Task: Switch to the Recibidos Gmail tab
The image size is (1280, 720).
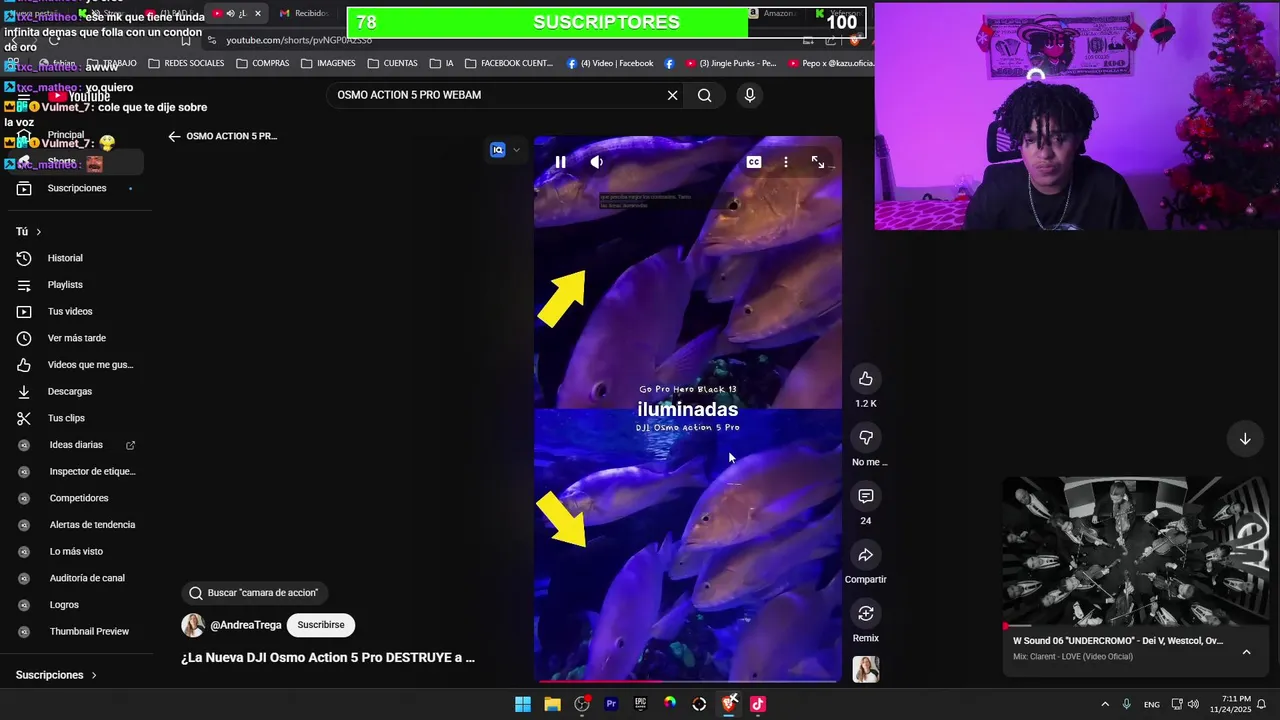Action: 305,13
